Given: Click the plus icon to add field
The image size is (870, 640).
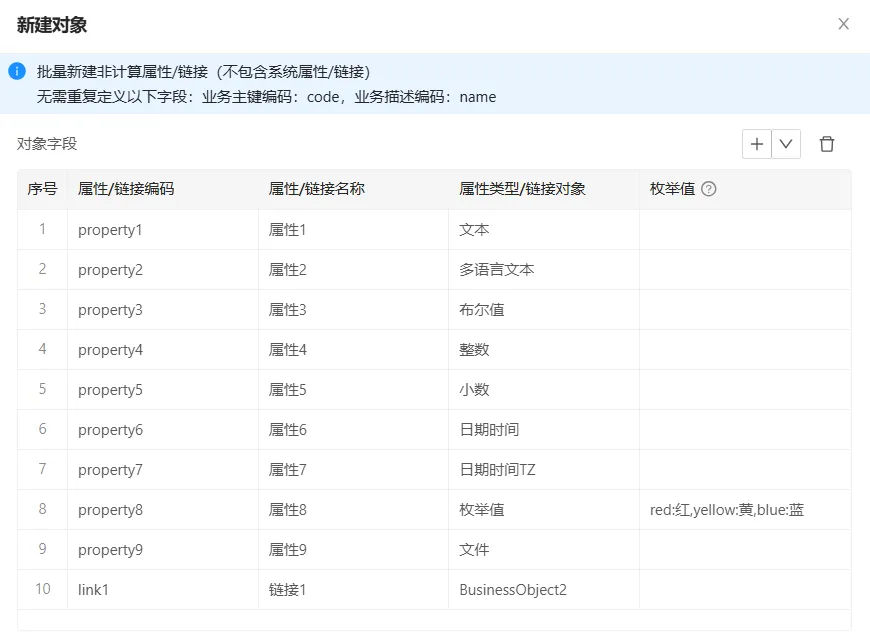Looking at the screenshot, I should click(x=757, y=144).
